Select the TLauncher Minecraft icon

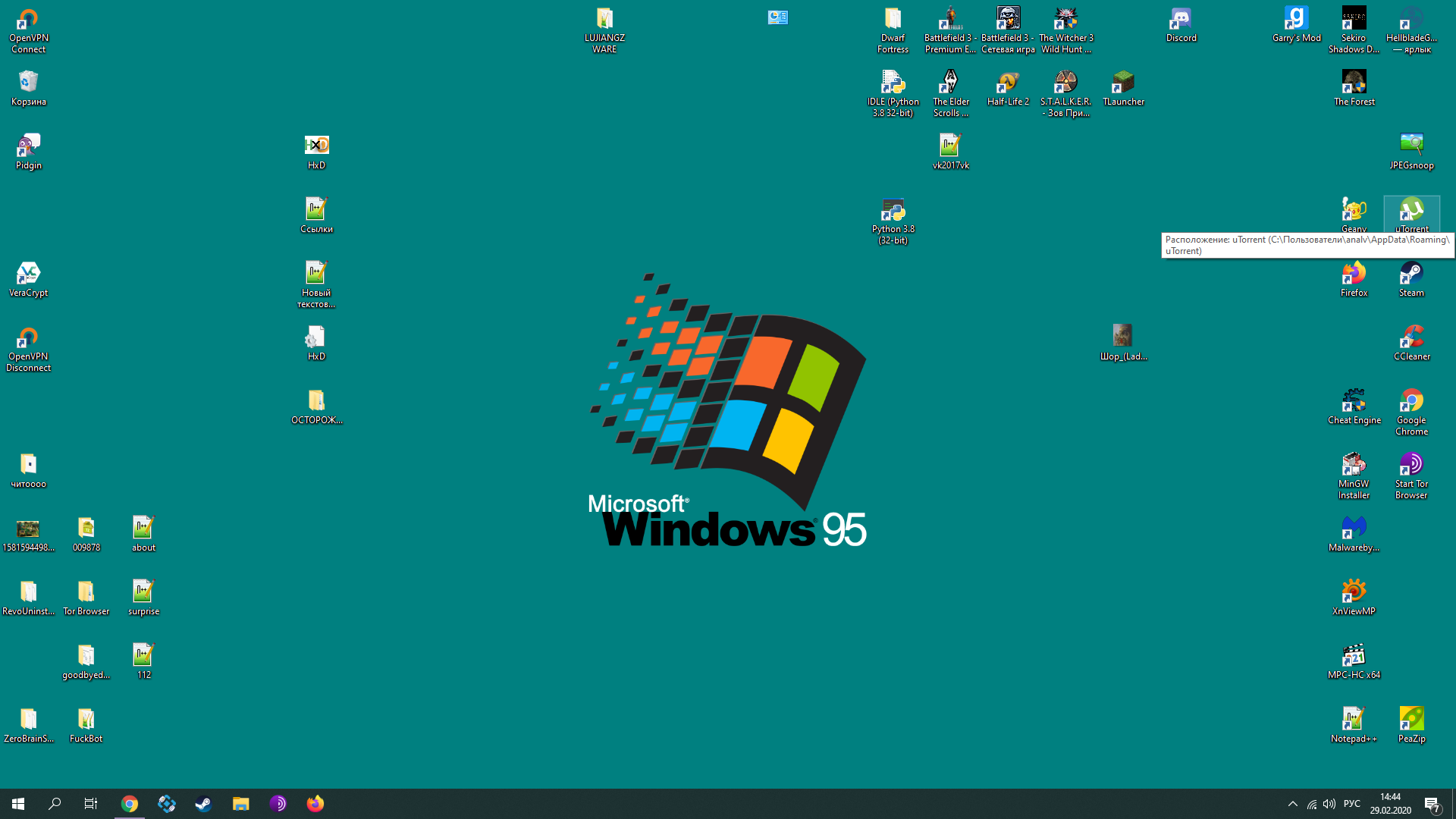(x=1123, y=88)
